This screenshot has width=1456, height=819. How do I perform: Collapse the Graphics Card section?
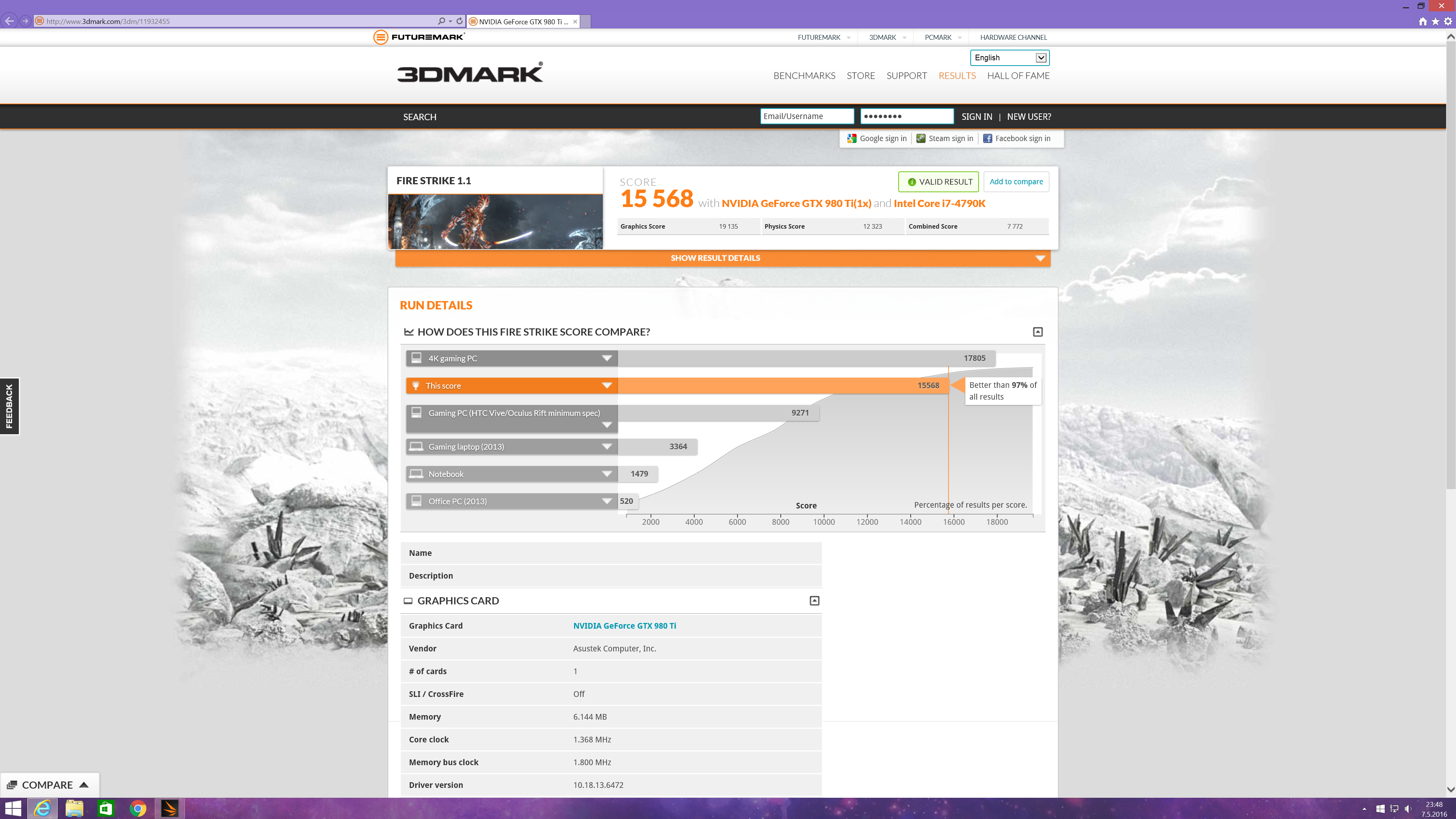pos(814,600)
